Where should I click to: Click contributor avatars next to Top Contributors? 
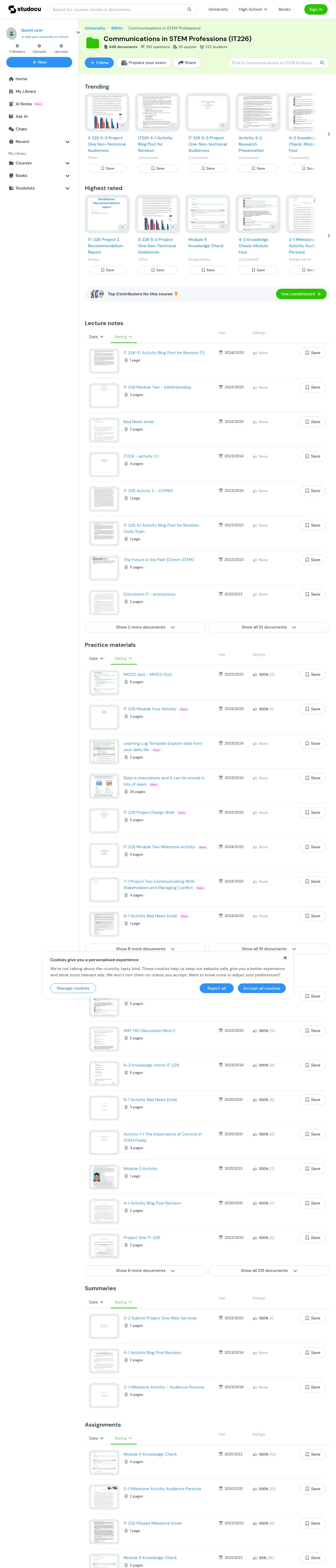[98, 294]
